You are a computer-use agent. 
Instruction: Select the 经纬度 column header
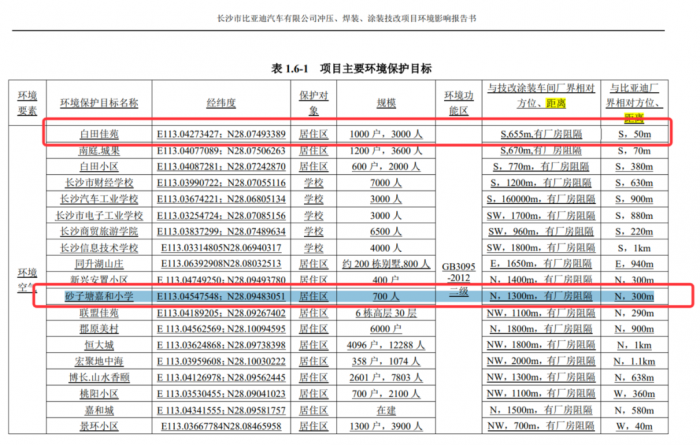[221, 103]
